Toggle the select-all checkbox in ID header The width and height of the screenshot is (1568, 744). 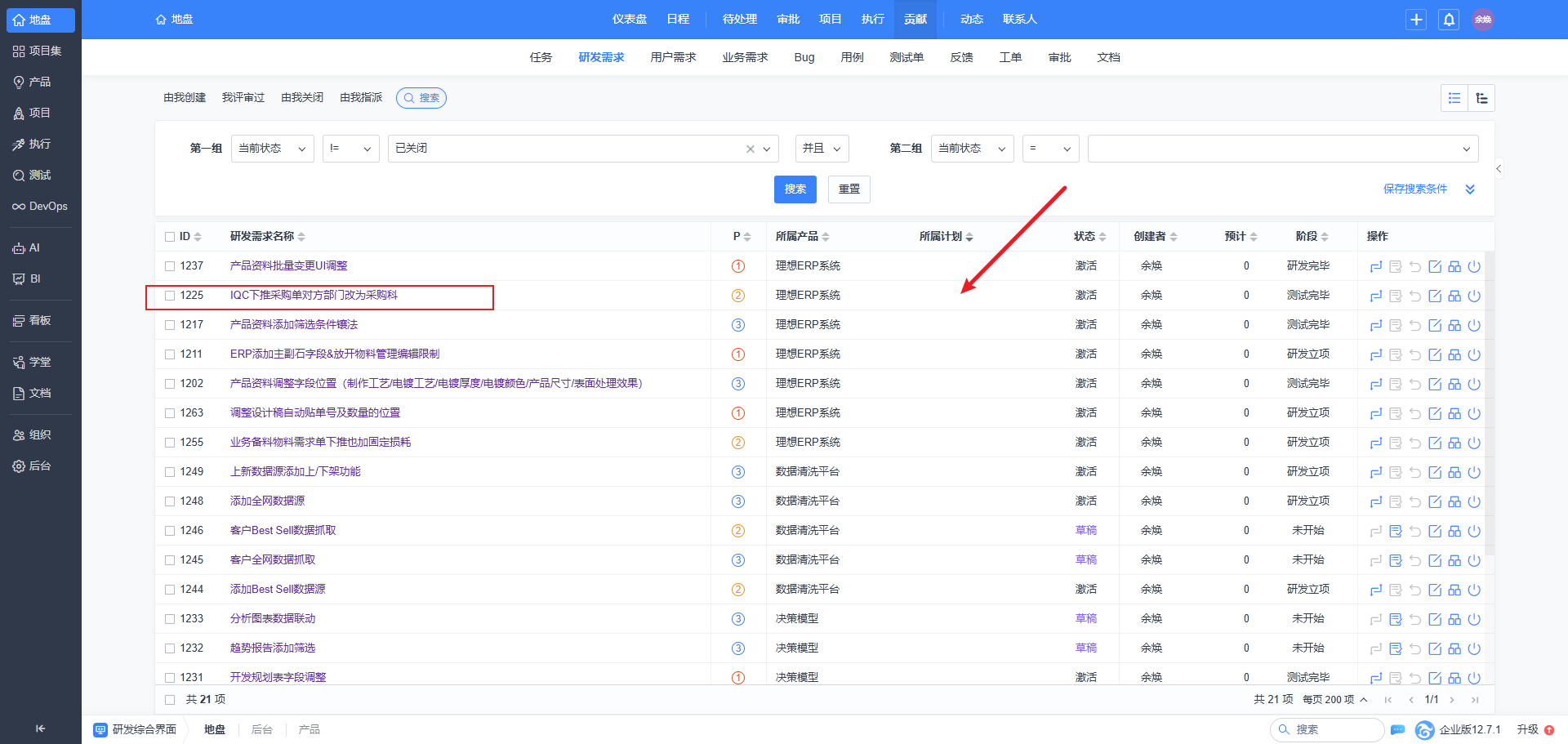pyautogui.click(x=170, y=237)
